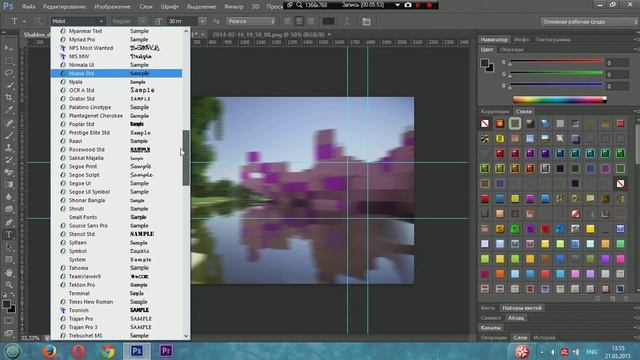The width and height of the screenshot is (640, 360).
Task: Open Google Chrome from the taskbar
Action: click(108, 351)
